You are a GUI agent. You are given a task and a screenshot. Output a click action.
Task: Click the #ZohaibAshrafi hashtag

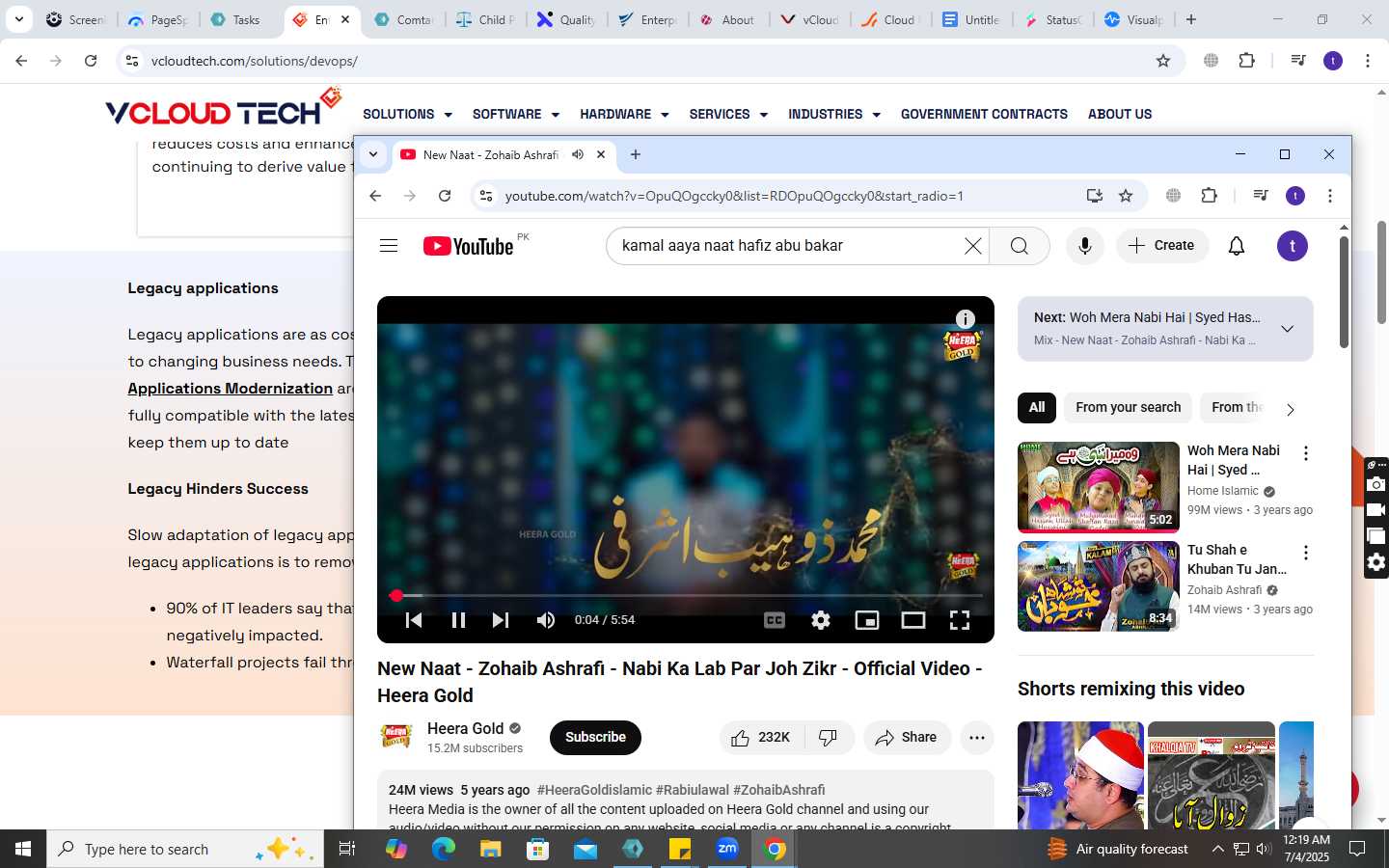[x=779, y=790]
